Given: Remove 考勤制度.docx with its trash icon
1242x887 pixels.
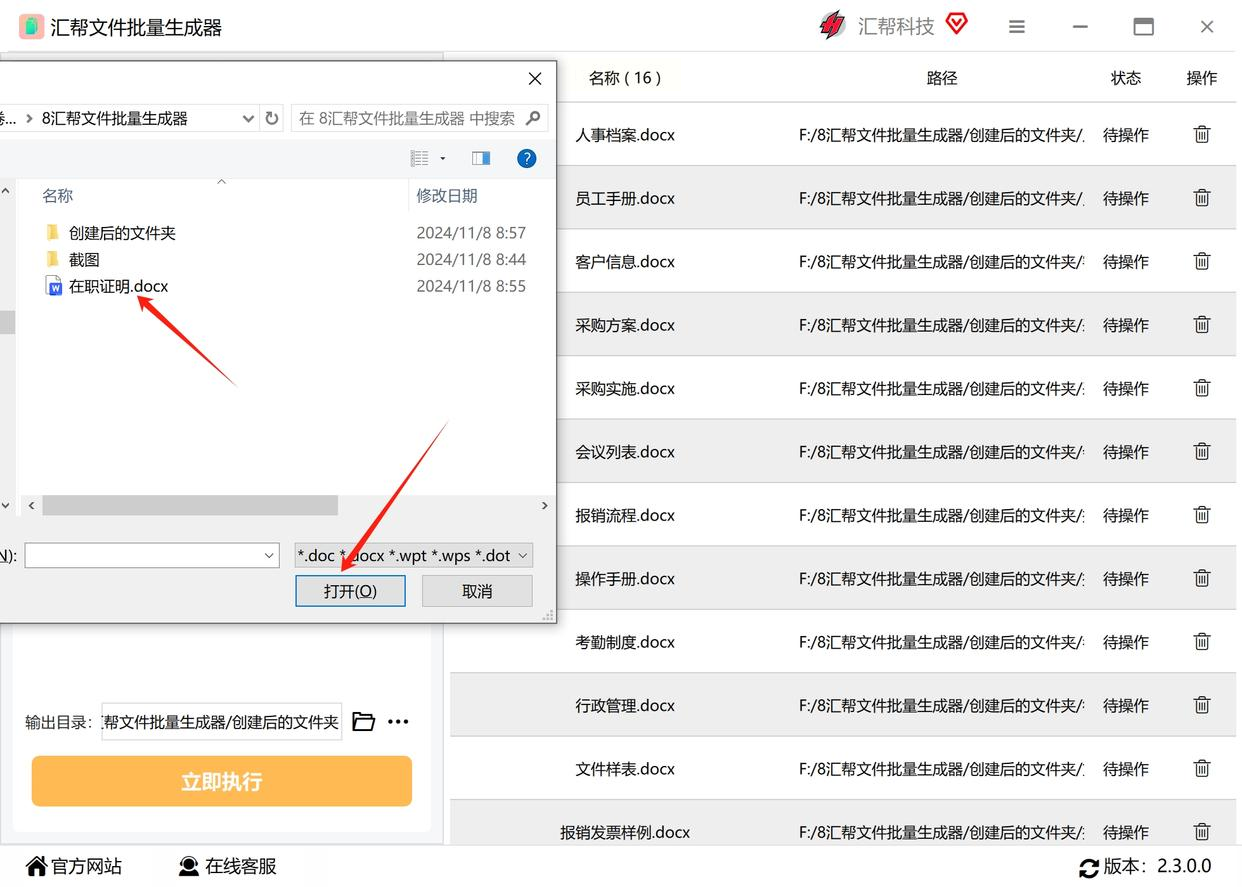Looking at the screenshot, I should coord(1202,641).
